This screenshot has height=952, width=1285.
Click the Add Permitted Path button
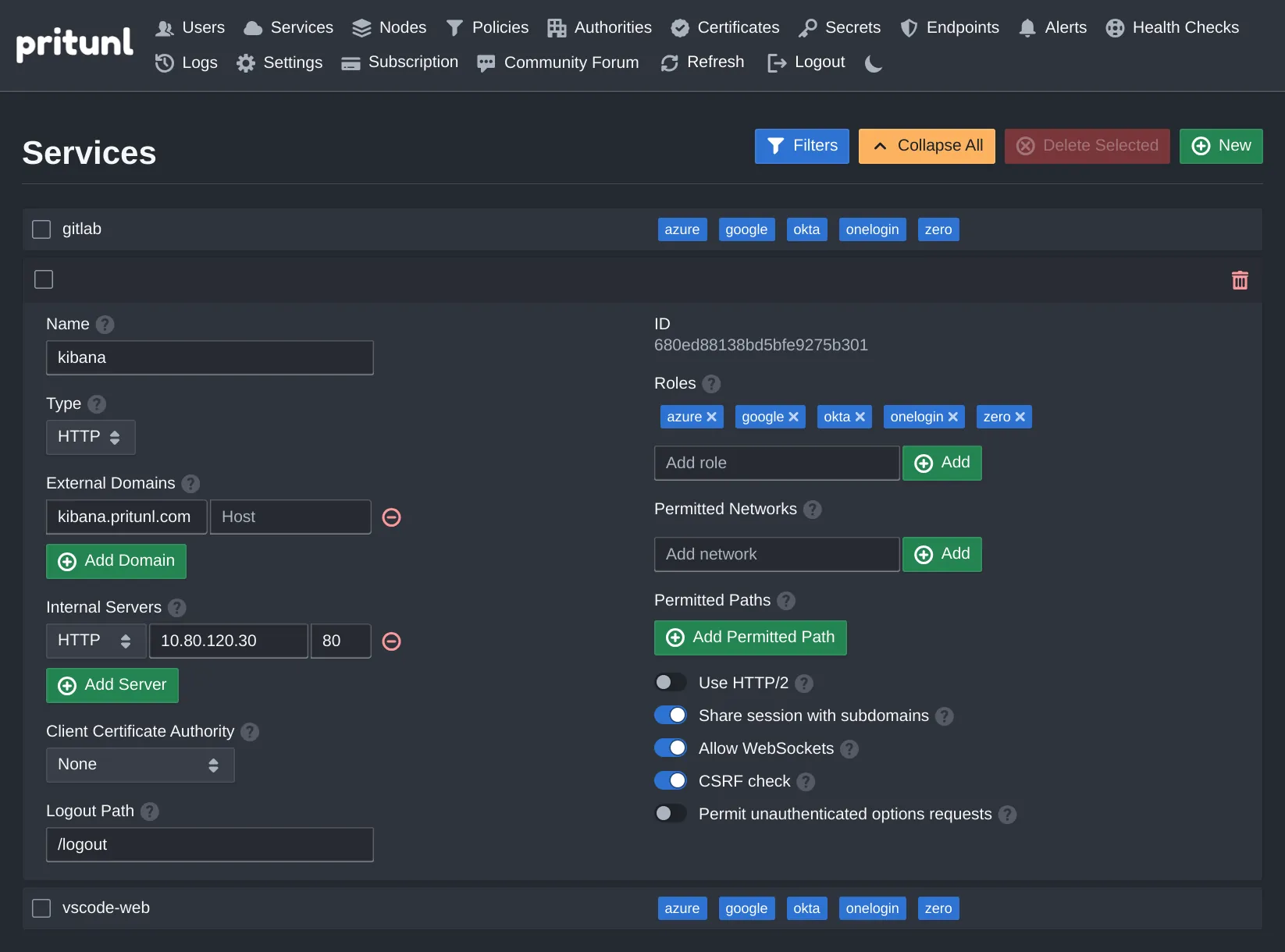(x=749, y=638)
